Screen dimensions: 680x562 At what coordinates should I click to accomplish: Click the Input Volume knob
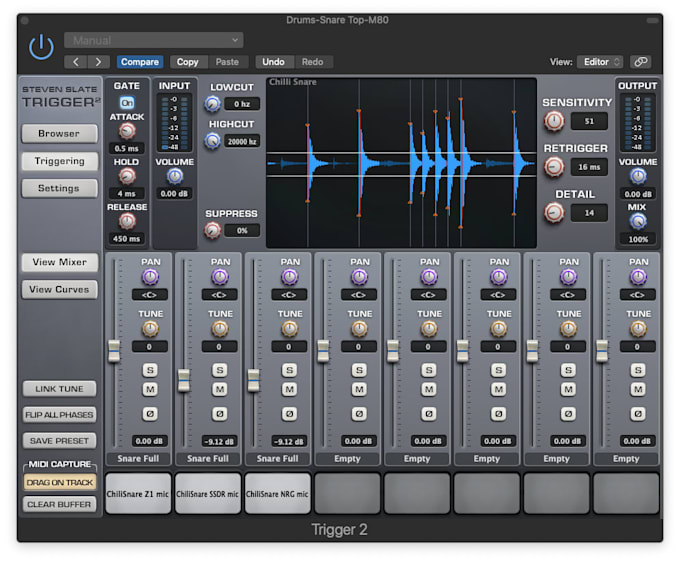point(175,176)
